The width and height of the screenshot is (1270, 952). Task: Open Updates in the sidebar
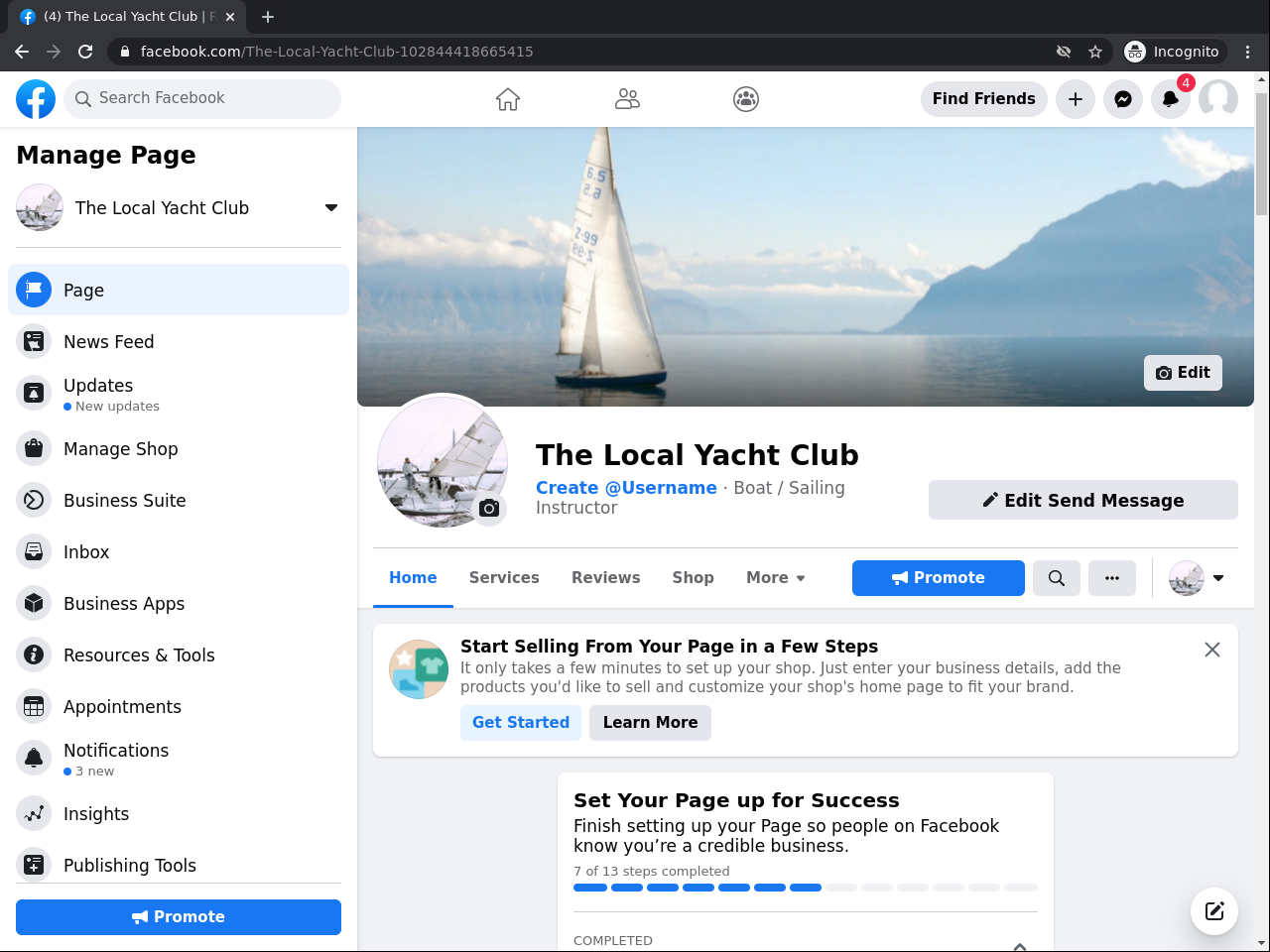(x=179, y=394)
